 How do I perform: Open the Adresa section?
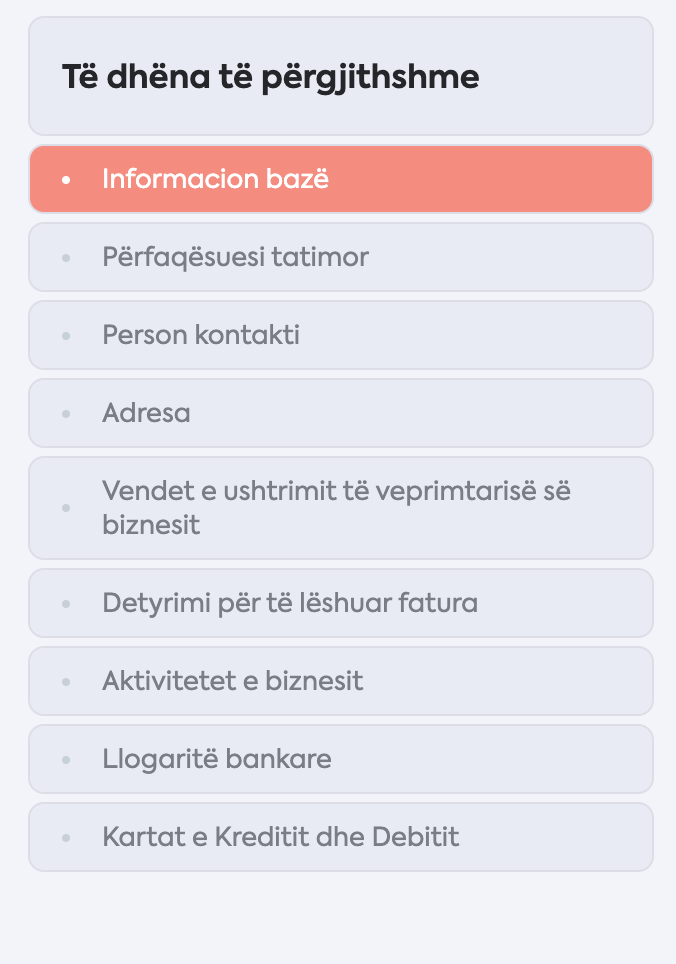[x=340, y=413]
